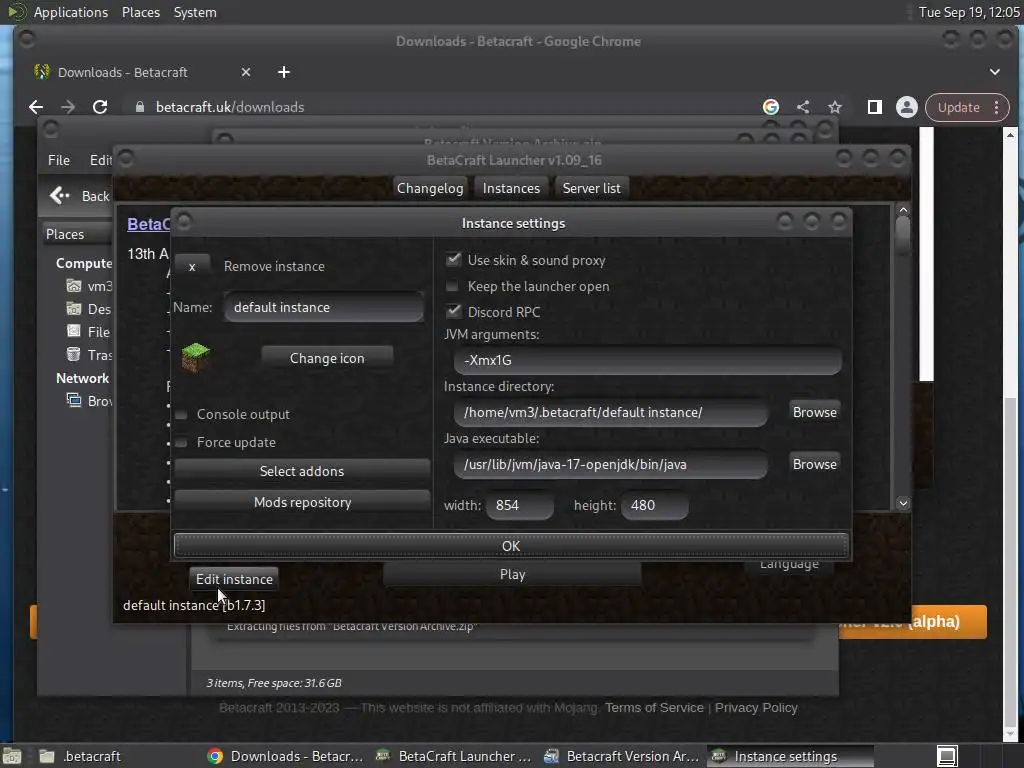Switch to BetaCraft Launcher taskbar item

(x=453, y=756)
